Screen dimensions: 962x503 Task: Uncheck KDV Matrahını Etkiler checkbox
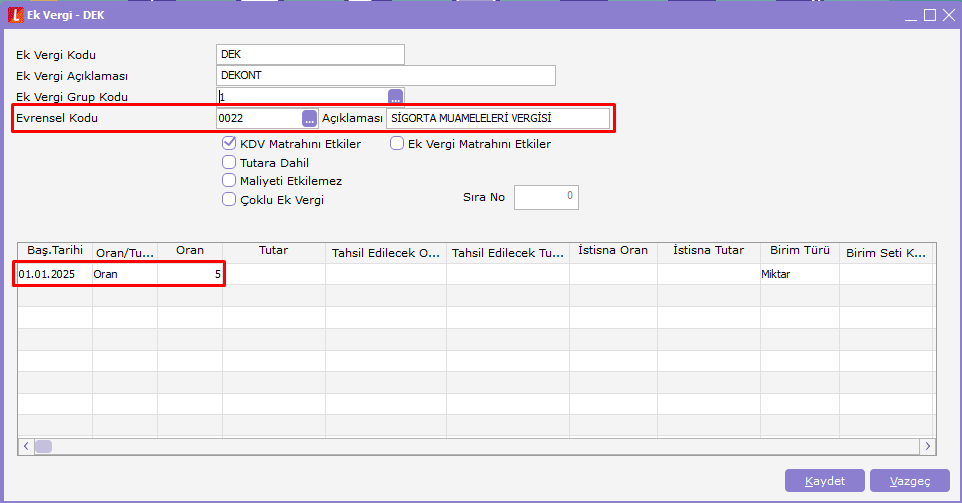(x=229, y=144)
